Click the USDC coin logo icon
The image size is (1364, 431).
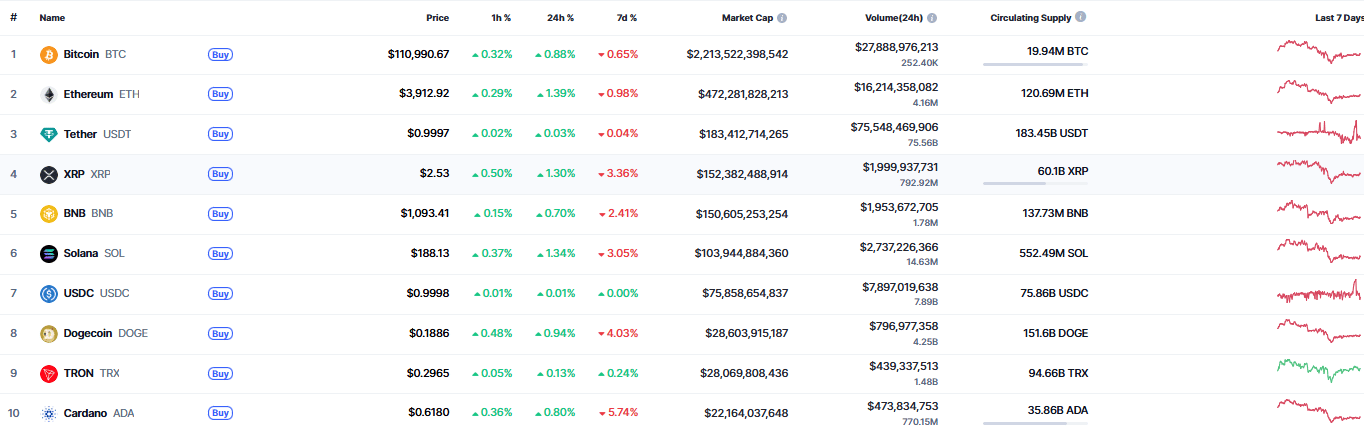click(48, 294)
